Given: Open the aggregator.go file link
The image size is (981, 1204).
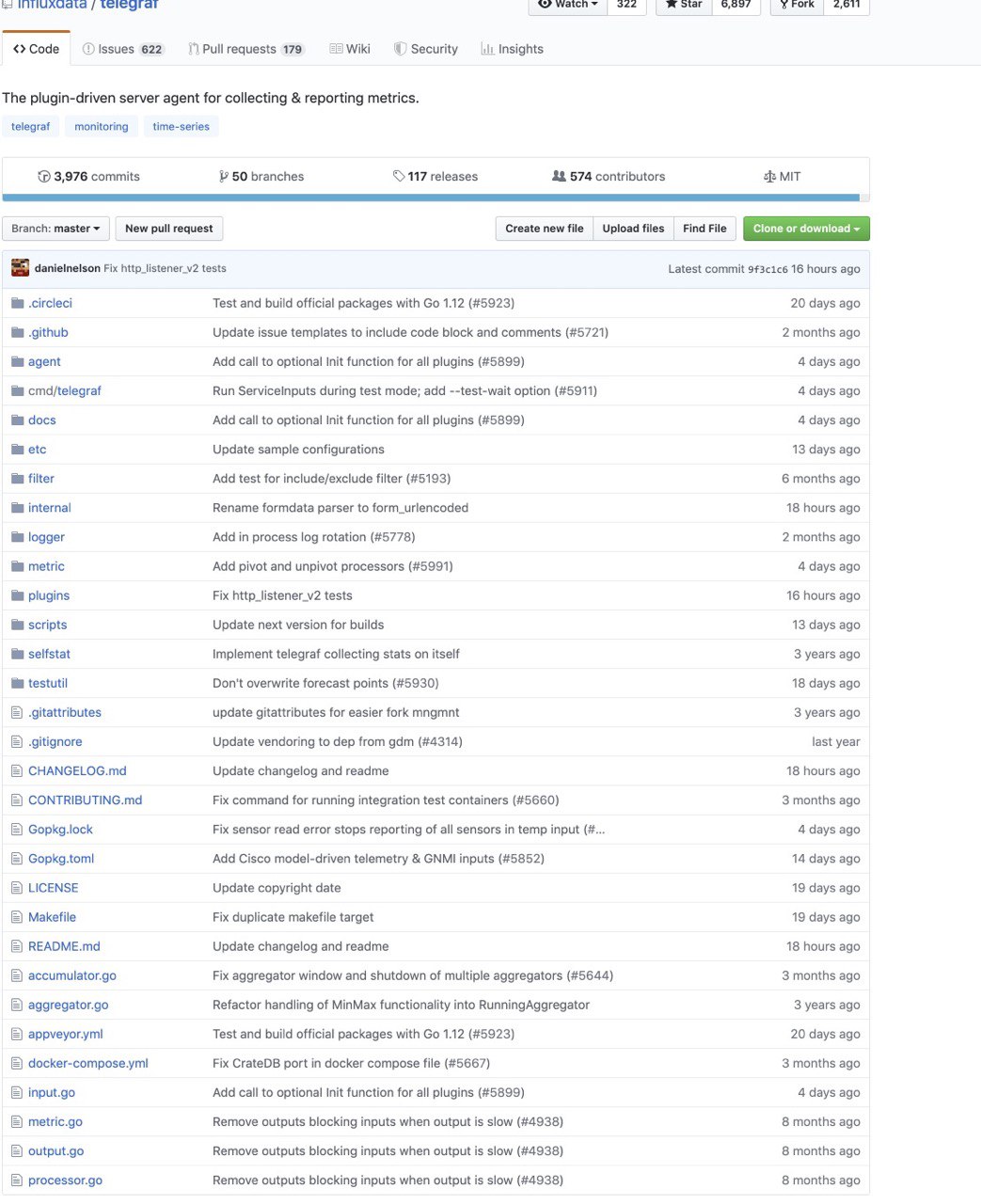Looking at the screenshot, I should [x=69, y=1005].
